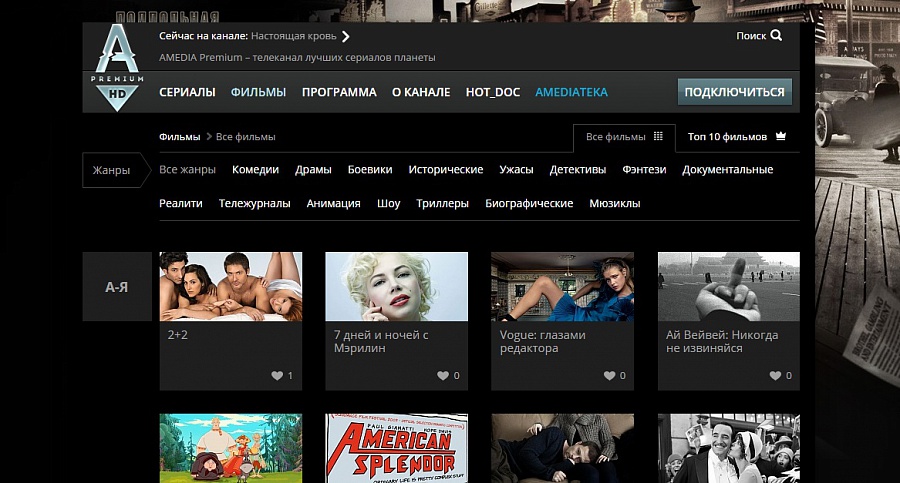The image size is (900, 483).
Task: Filter films by Фэнтези
Action: click(x=645, y=169)
